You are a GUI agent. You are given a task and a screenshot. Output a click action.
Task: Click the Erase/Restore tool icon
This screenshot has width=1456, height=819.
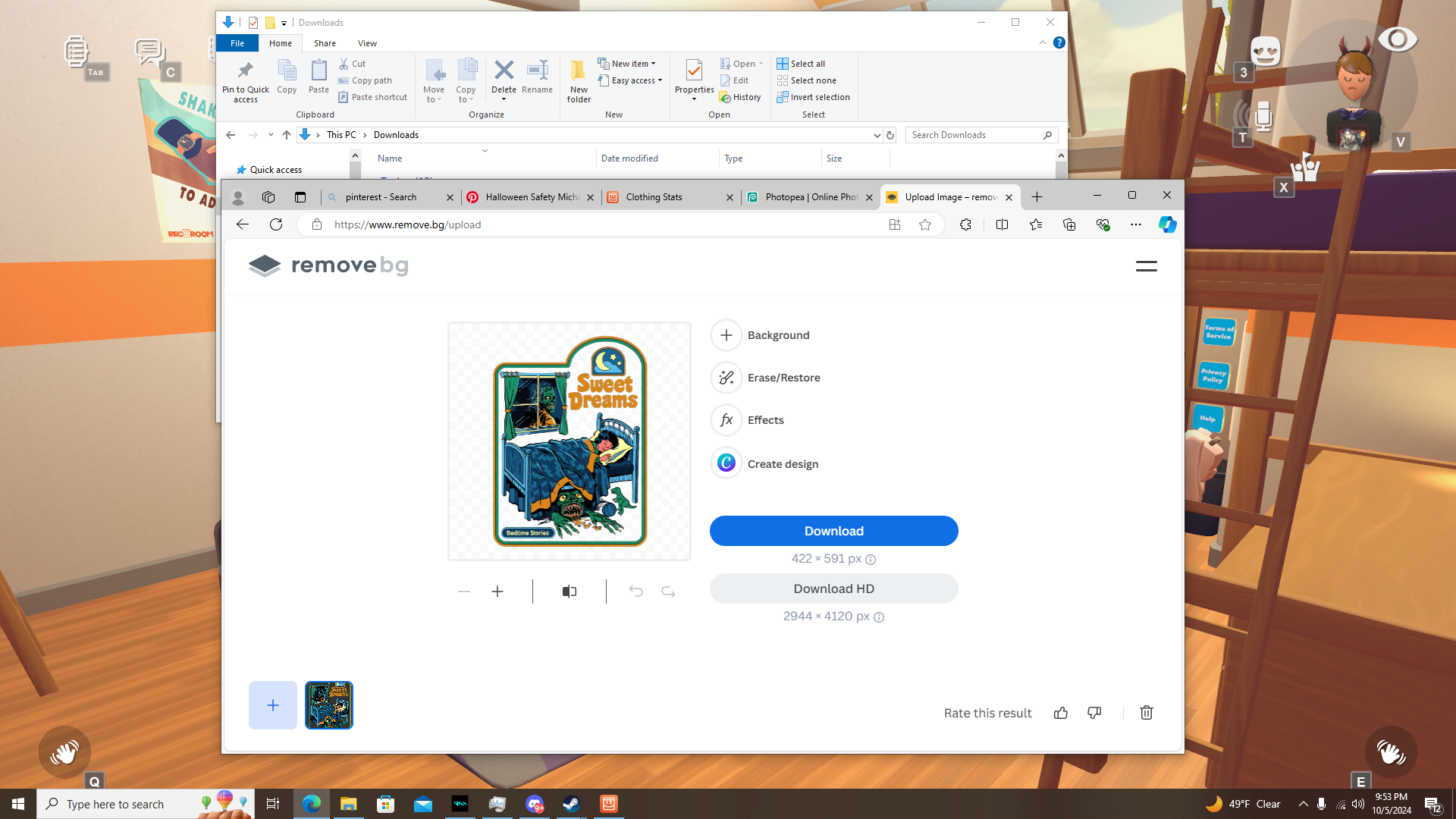726,378
